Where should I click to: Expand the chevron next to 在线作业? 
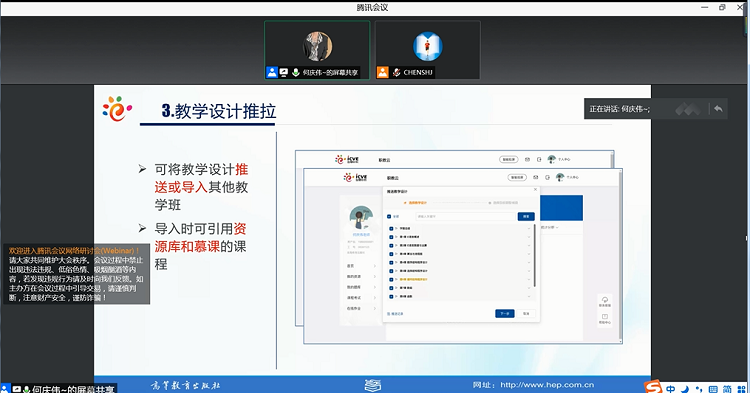pos(375,308)
